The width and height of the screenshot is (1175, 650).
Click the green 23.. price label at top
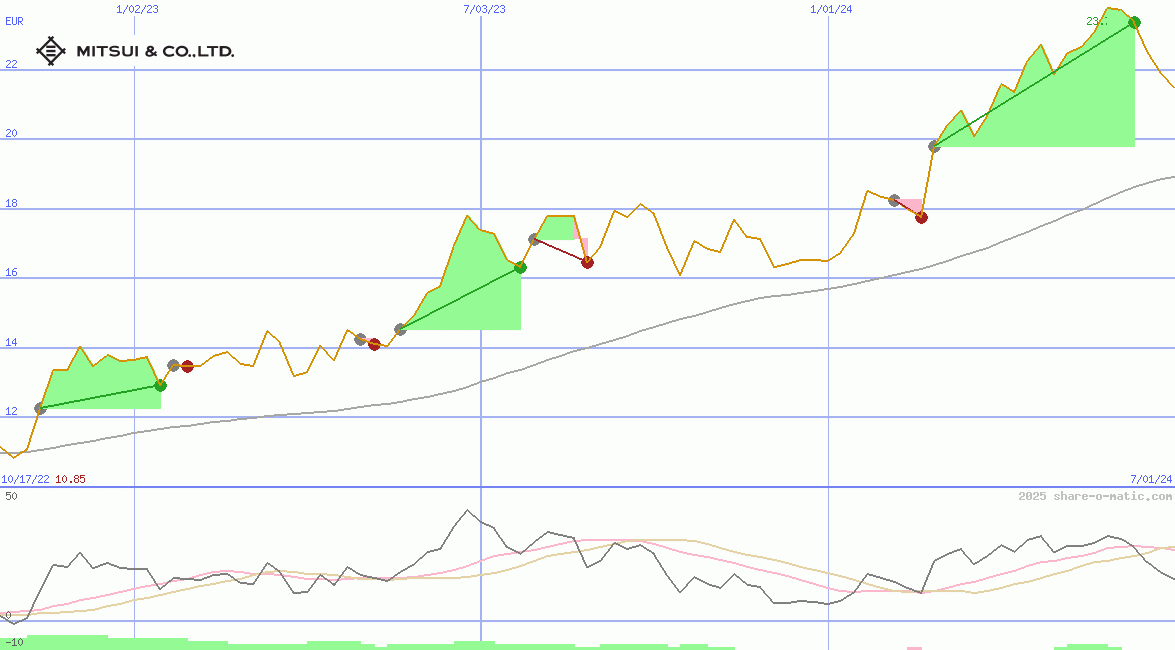1096,21
